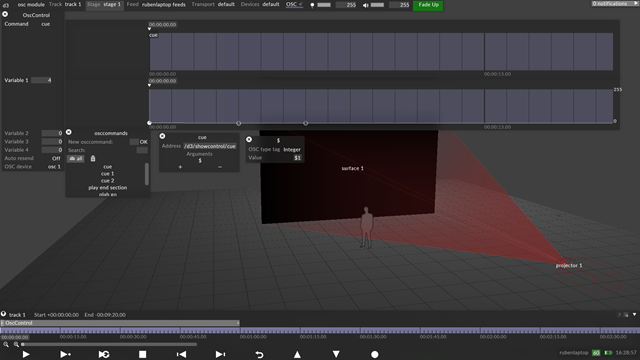
Task: Click play to end of section button
Action: [x=65, y=354]
